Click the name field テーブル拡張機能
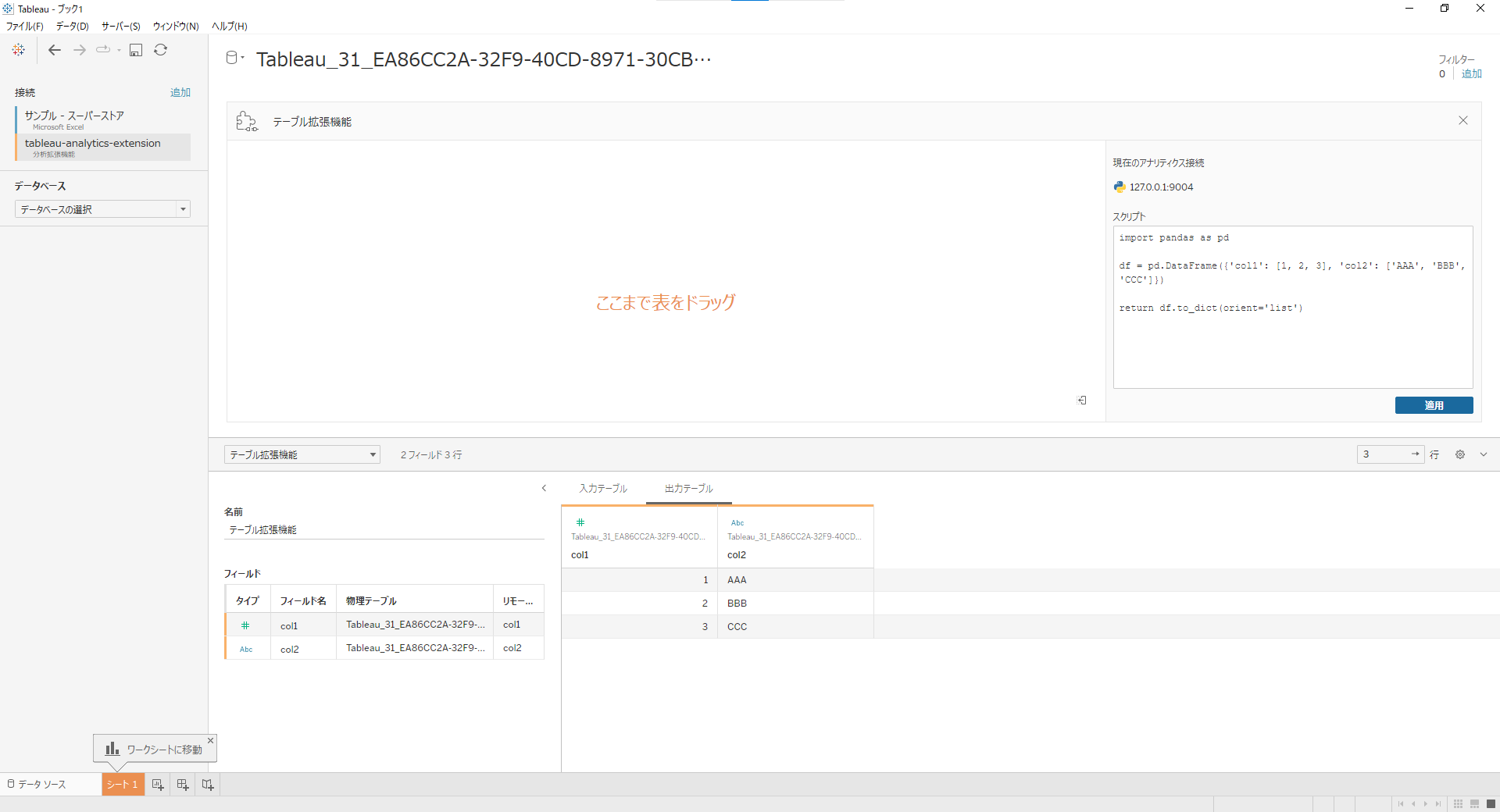 click(384, 530)
